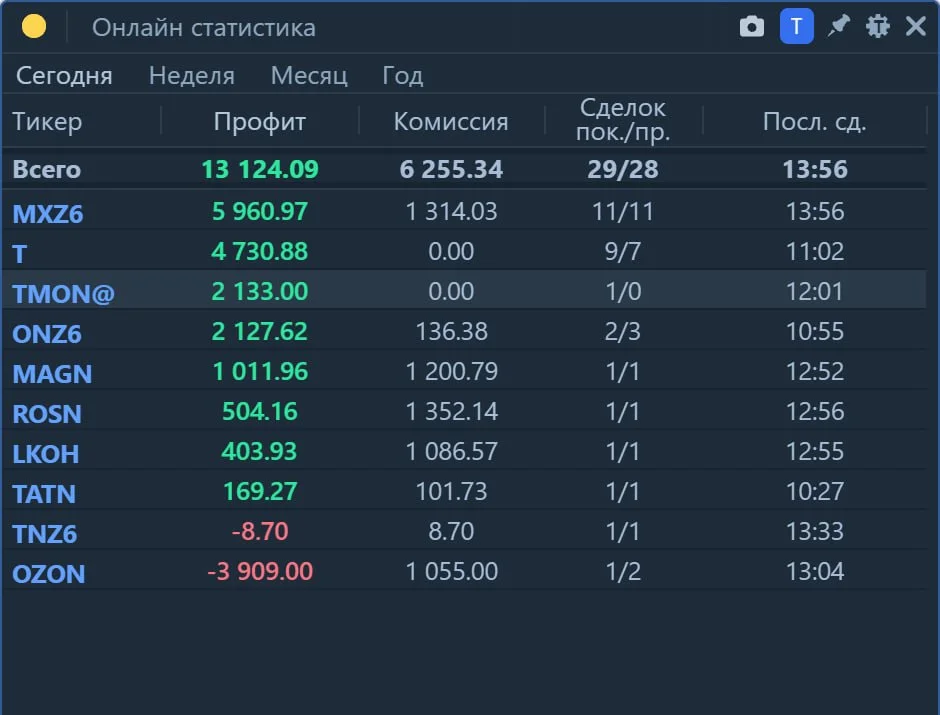Click the ROSN ticker
940x715 pixels.
click(47, 414)
